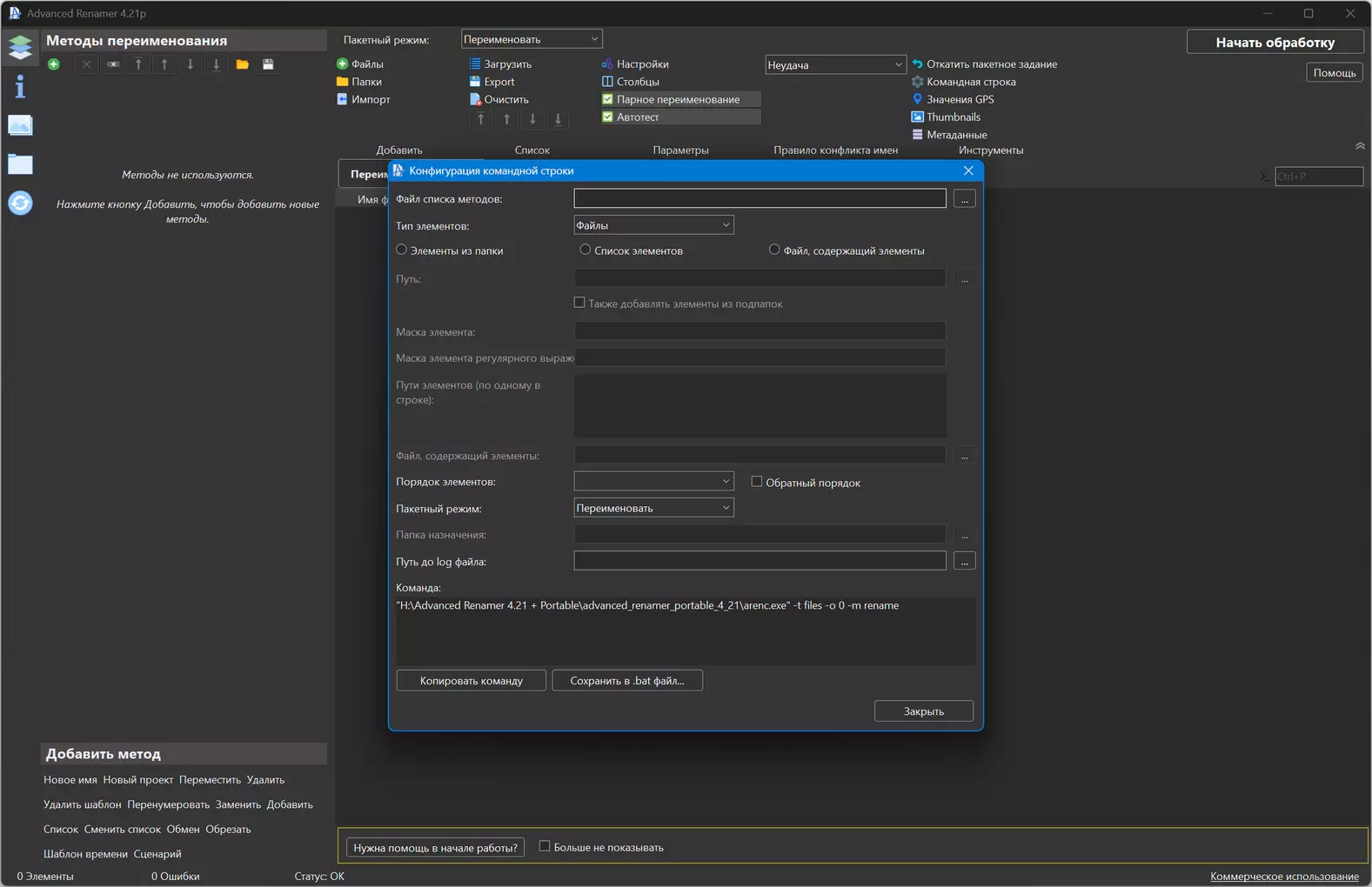Expand Тип элементов dropdown
Screen dimensions: 1372x887
(653, 225)
